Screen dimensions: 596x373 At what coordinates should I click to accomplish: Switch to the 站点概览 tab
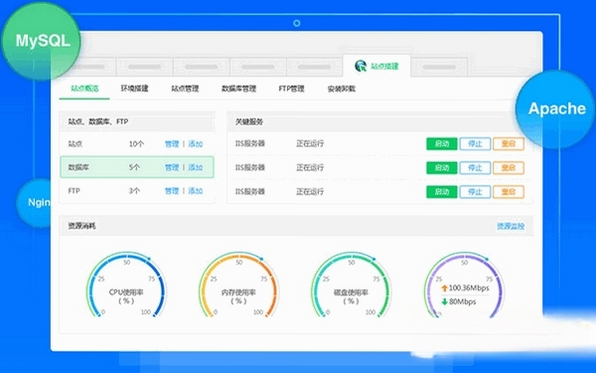(84, 89)
